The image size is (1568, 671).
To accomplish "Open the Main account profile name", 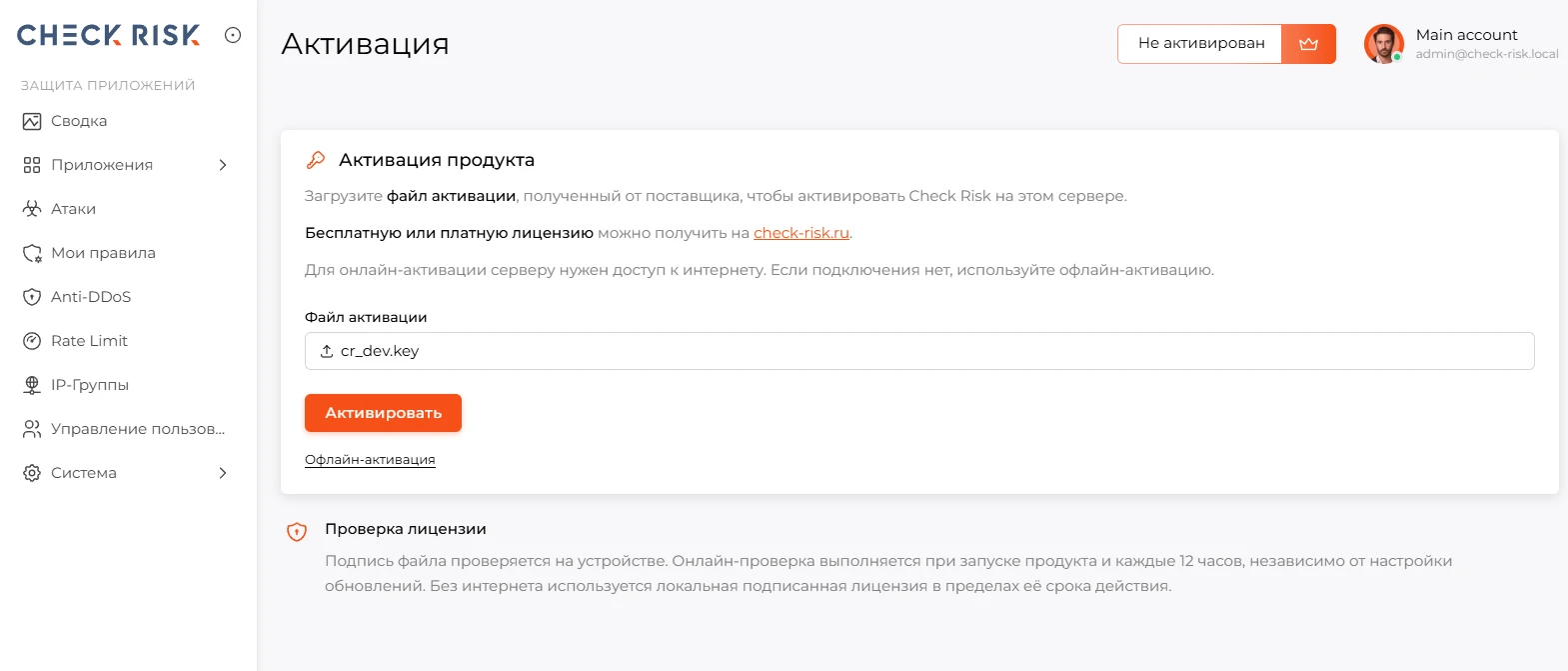I will pos(1466,35).
